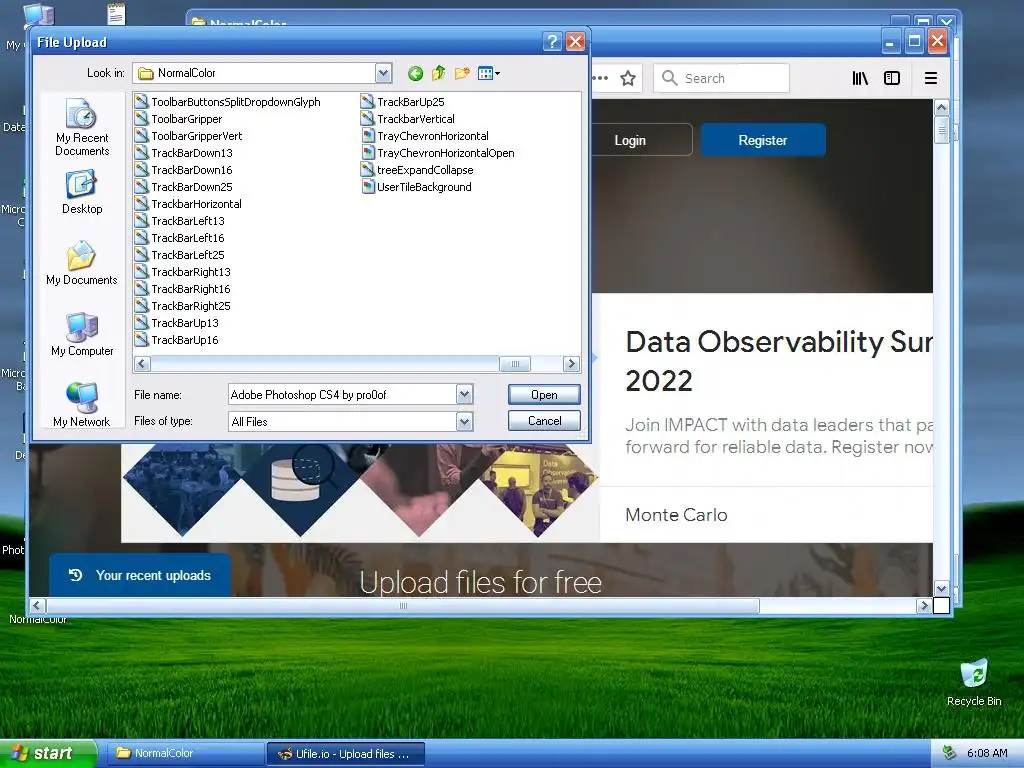Click the Data Observability ad headline
Viewport: 1024px width, 768px height.
click(778, 361)
